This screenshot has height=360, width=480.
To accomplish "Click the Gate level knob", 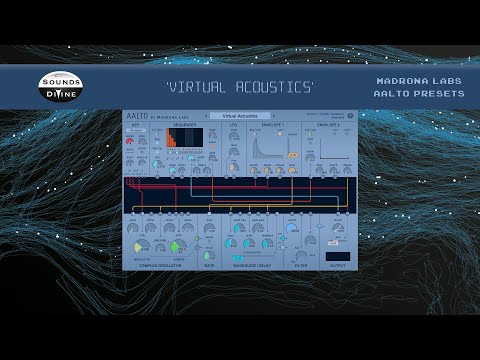I will [209, 228].
